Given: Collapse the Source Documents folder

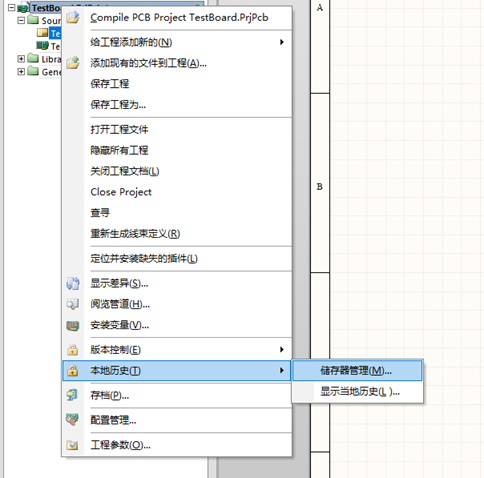Looking at the screenshot, I should click(21, 20).
